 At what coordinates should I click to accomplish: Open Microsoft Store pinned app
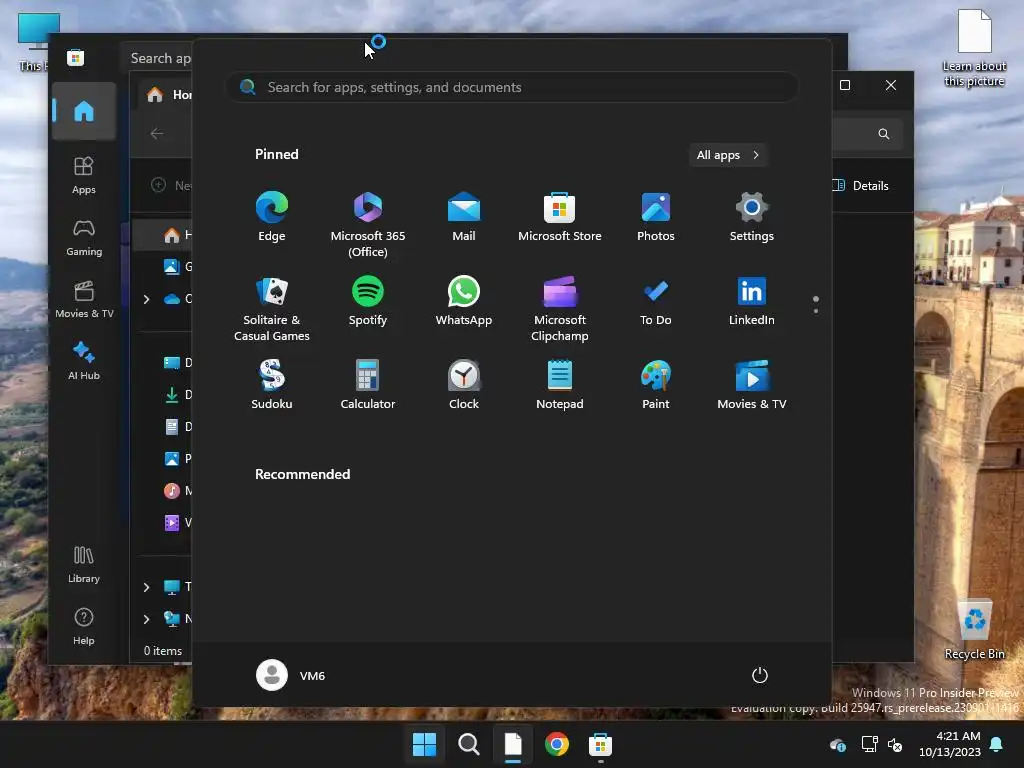(560, 217)
